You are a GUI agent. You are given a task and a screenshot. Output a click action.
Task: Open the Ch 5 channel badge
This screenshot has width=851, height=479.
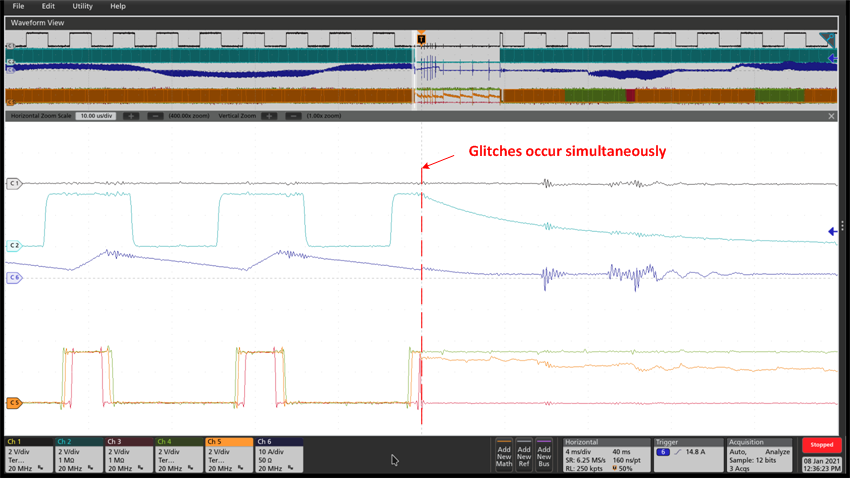coord(228,455)
